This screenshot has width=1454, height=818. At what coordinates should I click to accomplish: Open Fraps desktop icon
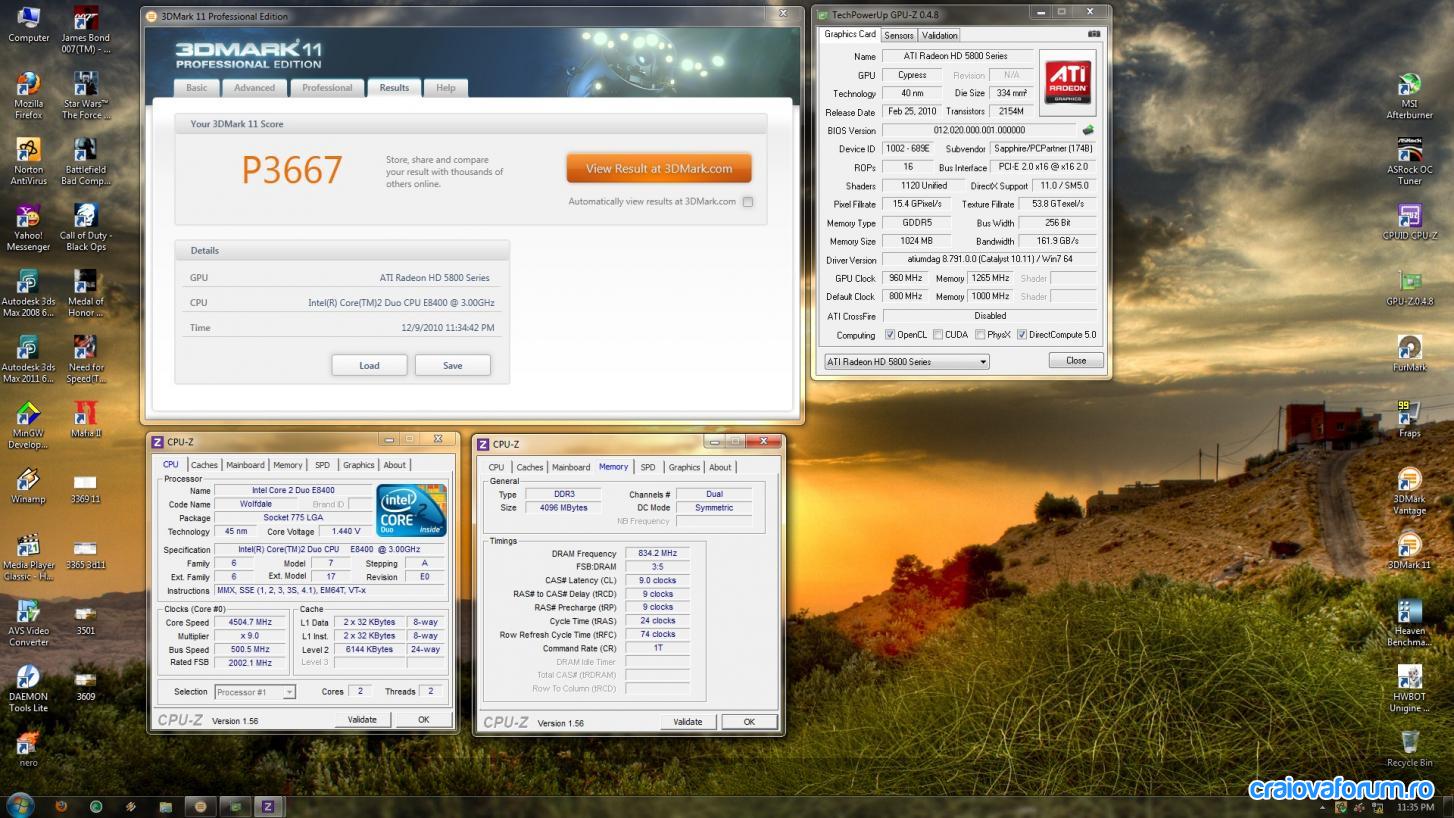(x=1409, y=420)
